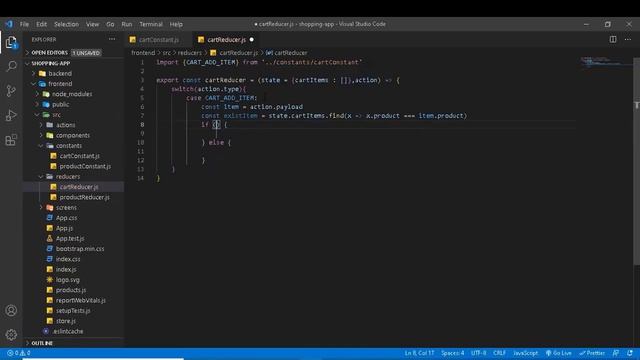The width and height of the screenshot is (640, 360).
Task: Open the Extensions view
Action: tap(11, 140)
